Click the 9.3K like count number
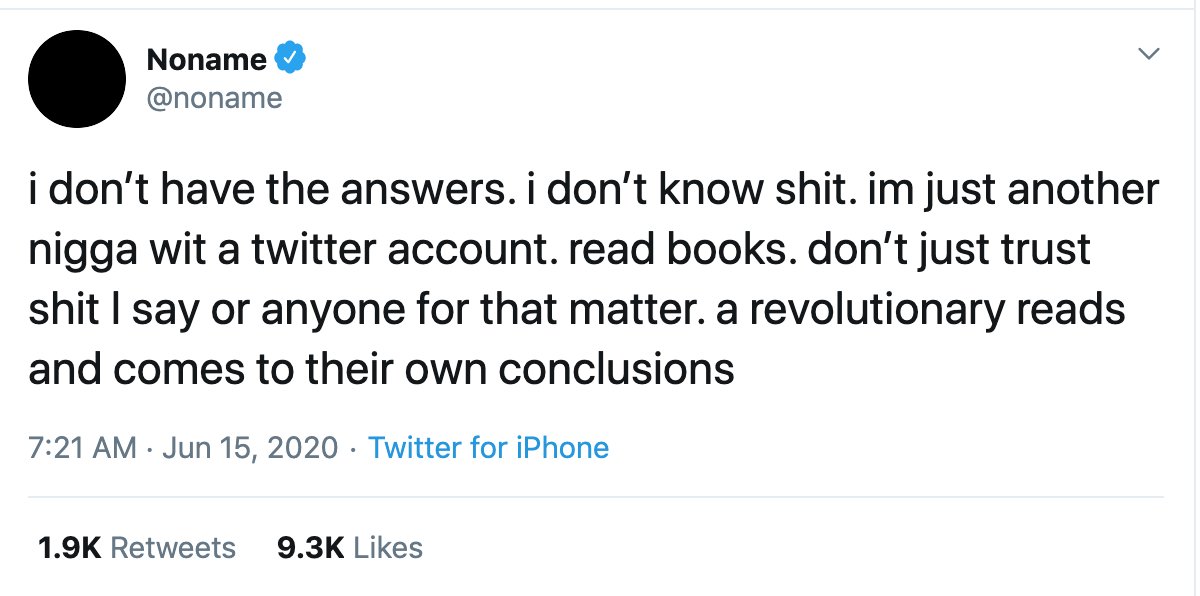This screenshot has height=596, width=1200. 309,547
